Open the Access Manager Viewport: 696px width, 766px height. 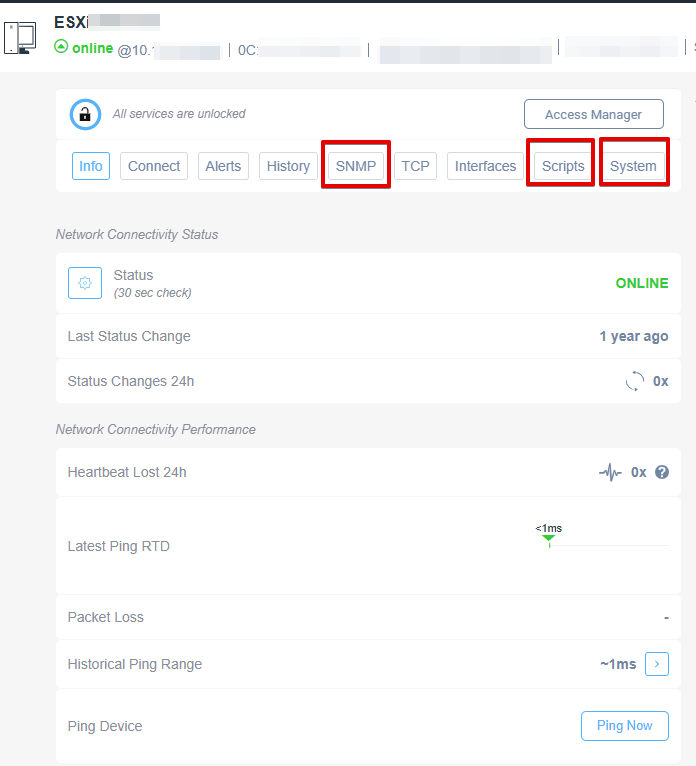[x=593, y=114]
